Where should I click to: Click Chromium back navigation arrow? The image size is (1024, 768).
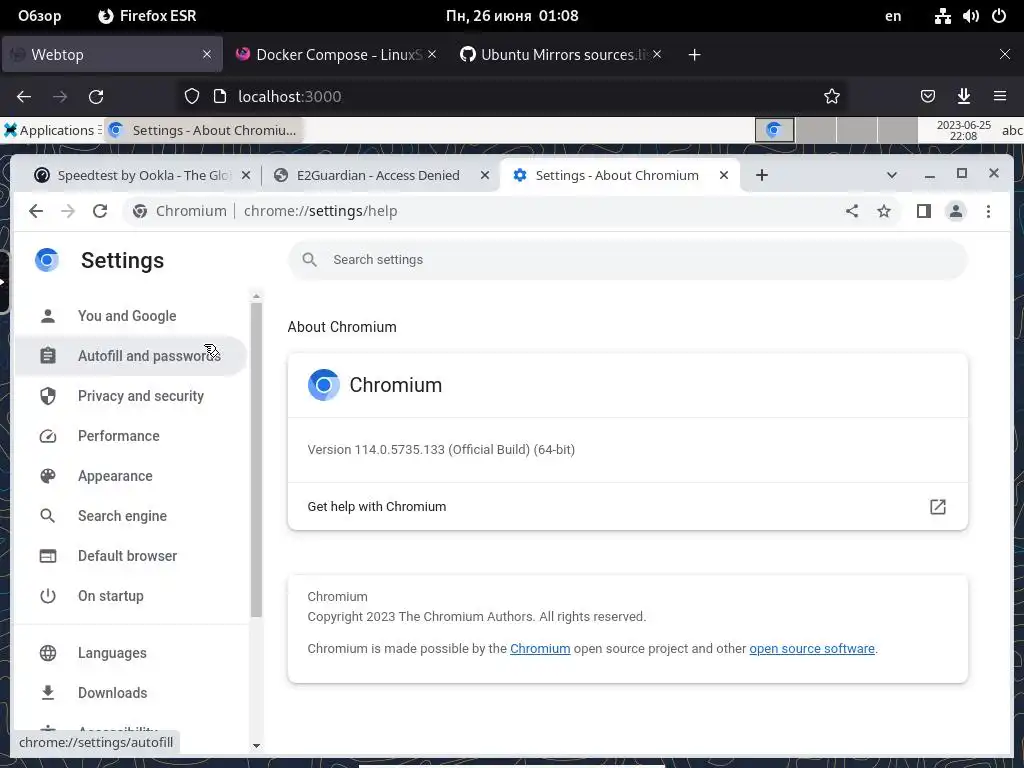pos(36,211)
